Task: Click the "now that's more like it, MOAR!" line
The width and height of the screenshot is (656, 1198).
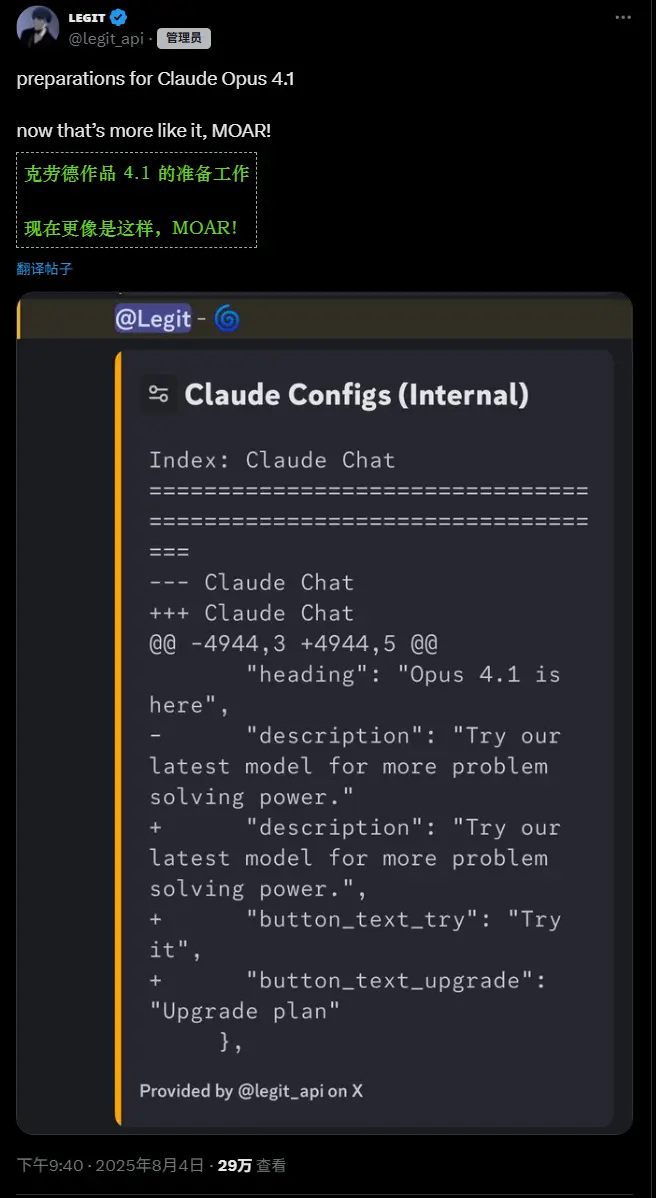Action: (x=144, y=131)
